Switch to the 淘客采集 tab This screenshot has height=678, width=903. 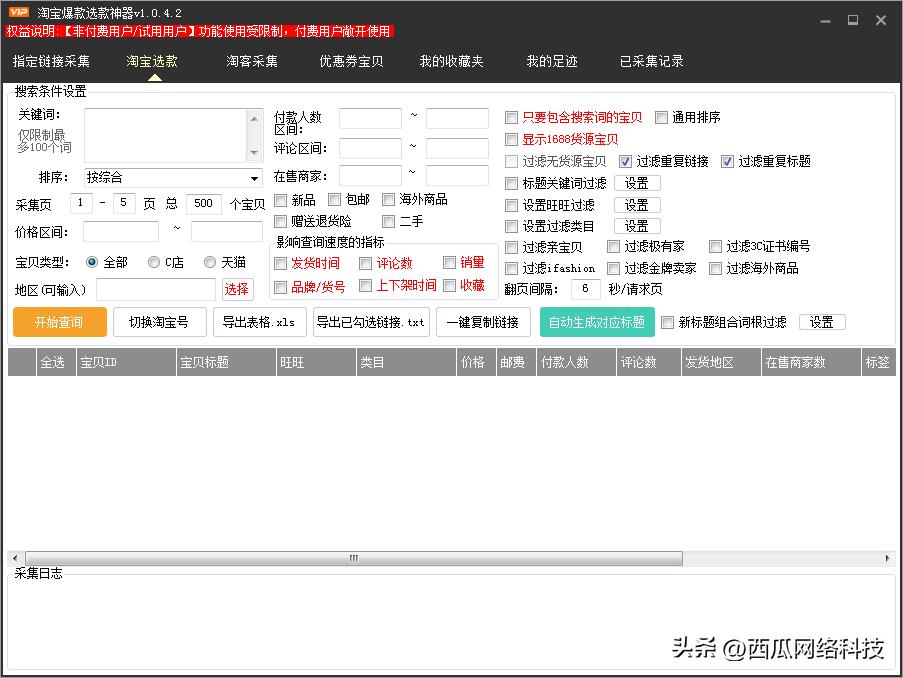[x=252, y=61]
